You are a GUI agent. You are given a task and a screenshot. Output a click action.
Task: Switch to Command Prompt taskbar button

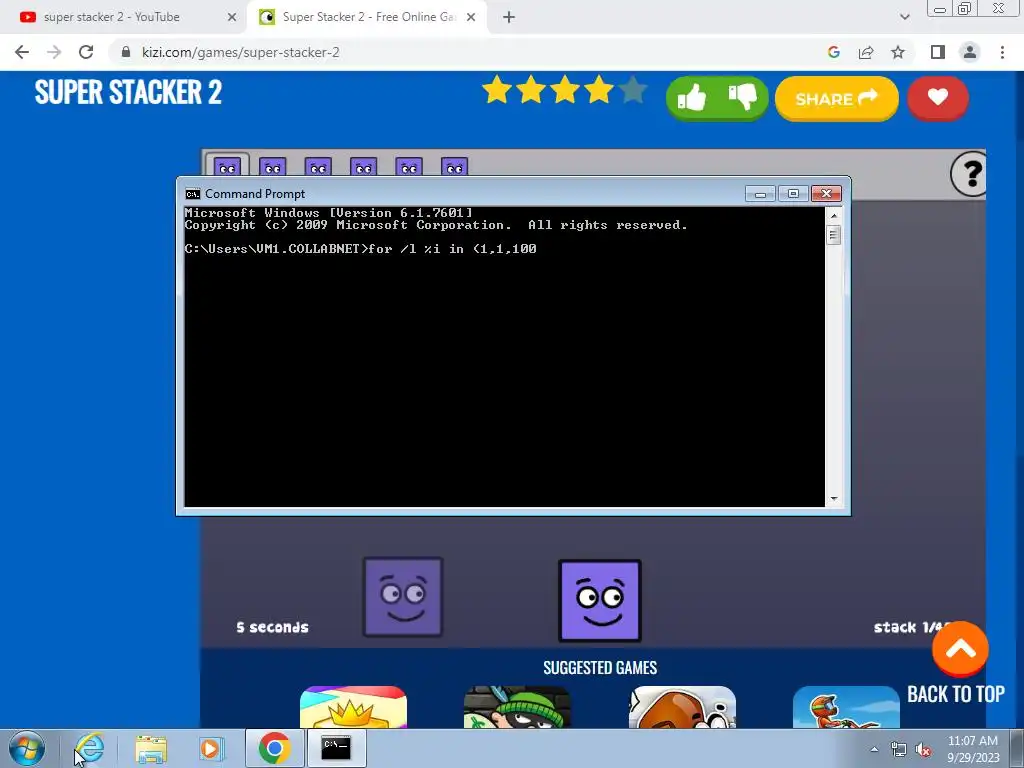pyautogui.click(x=336, y=748)
